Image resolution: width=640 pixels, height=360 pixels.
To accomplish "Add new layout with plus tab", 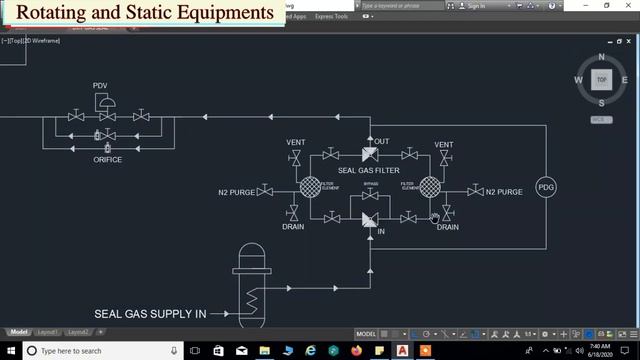I will point(100,332).
